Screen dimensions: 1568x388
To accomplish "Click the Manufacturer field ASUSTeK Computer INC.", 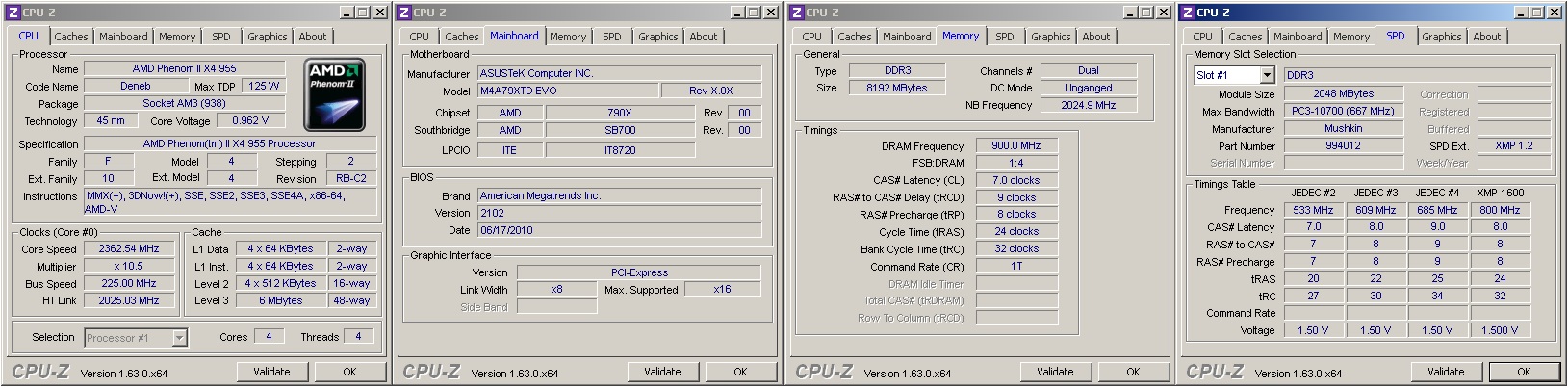I will [619, 73].
